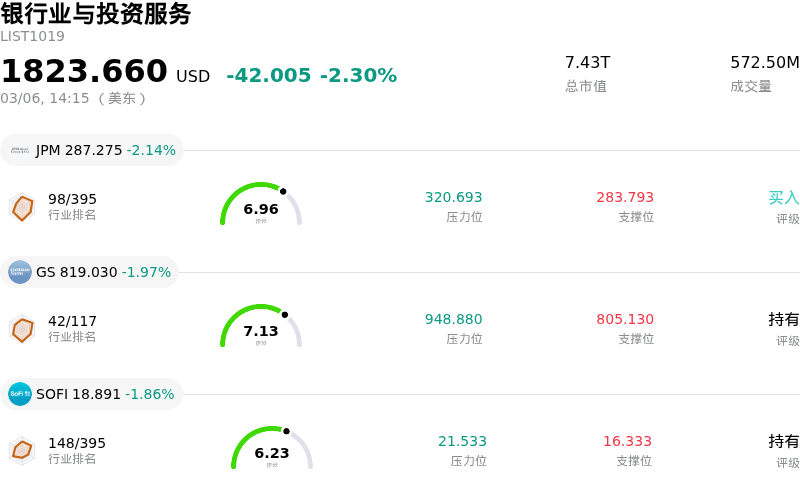Open JPM industry rank radar icon

pos(22,207)
